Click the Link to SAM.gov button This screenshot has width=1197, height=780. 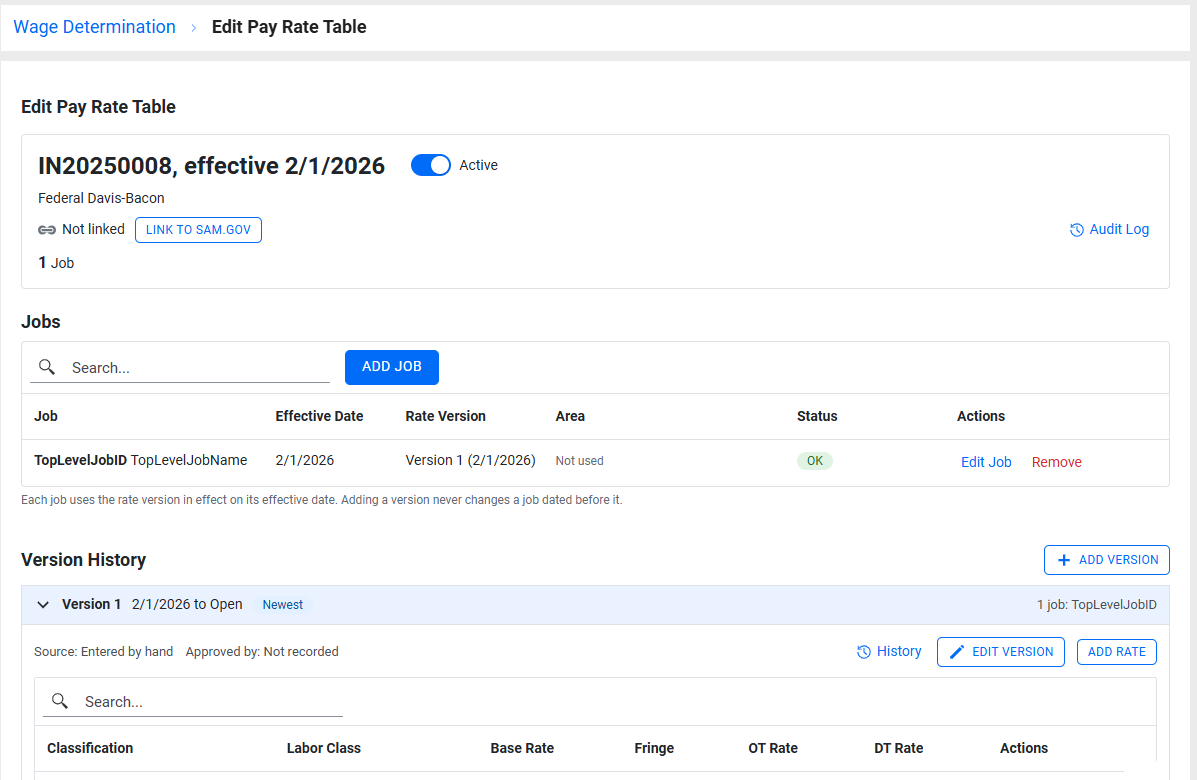pyautogui.click(x=198, y=230)
